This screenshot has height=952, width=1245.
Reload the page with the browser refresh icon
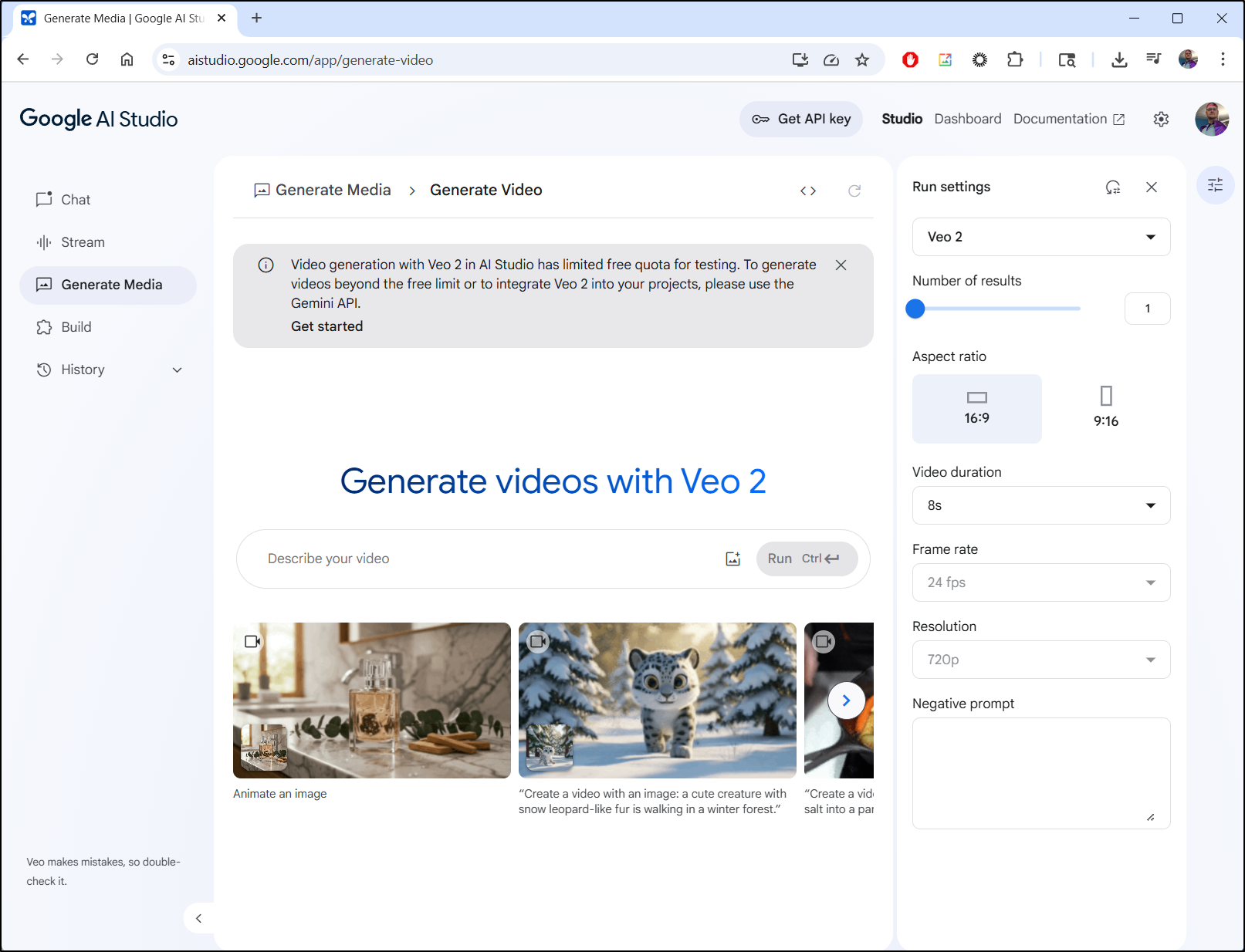(93, 59)
